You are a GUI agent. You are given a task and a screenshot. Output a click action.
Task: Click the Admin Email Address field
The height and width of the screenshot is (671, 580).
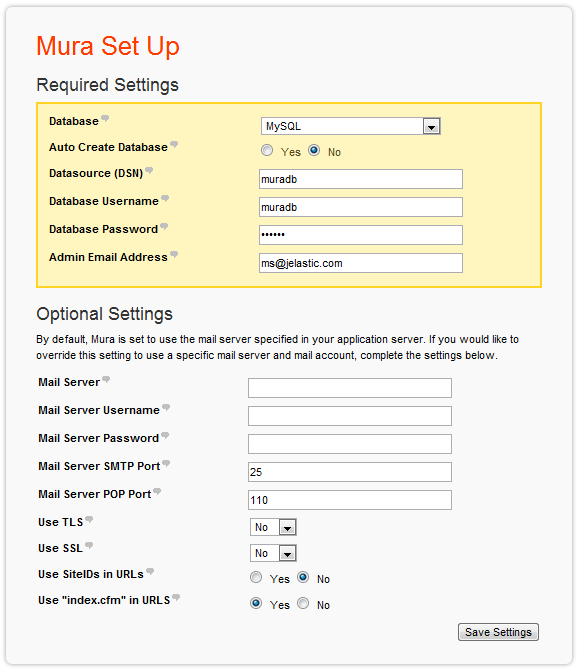pyautogui.click(x=361, y=263)
